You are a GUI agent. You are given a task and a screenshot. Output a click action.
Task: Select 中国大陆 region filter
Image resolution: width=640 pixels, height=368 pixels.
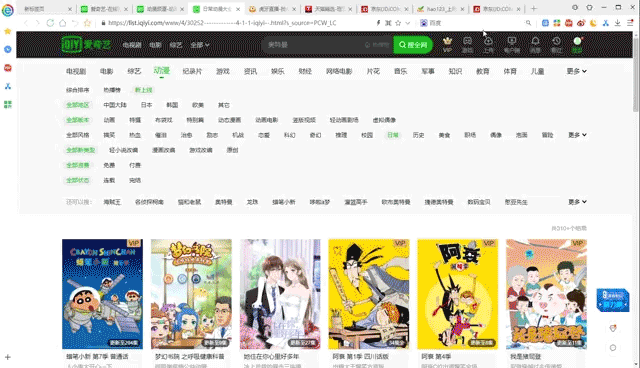[x=115, y=105]
